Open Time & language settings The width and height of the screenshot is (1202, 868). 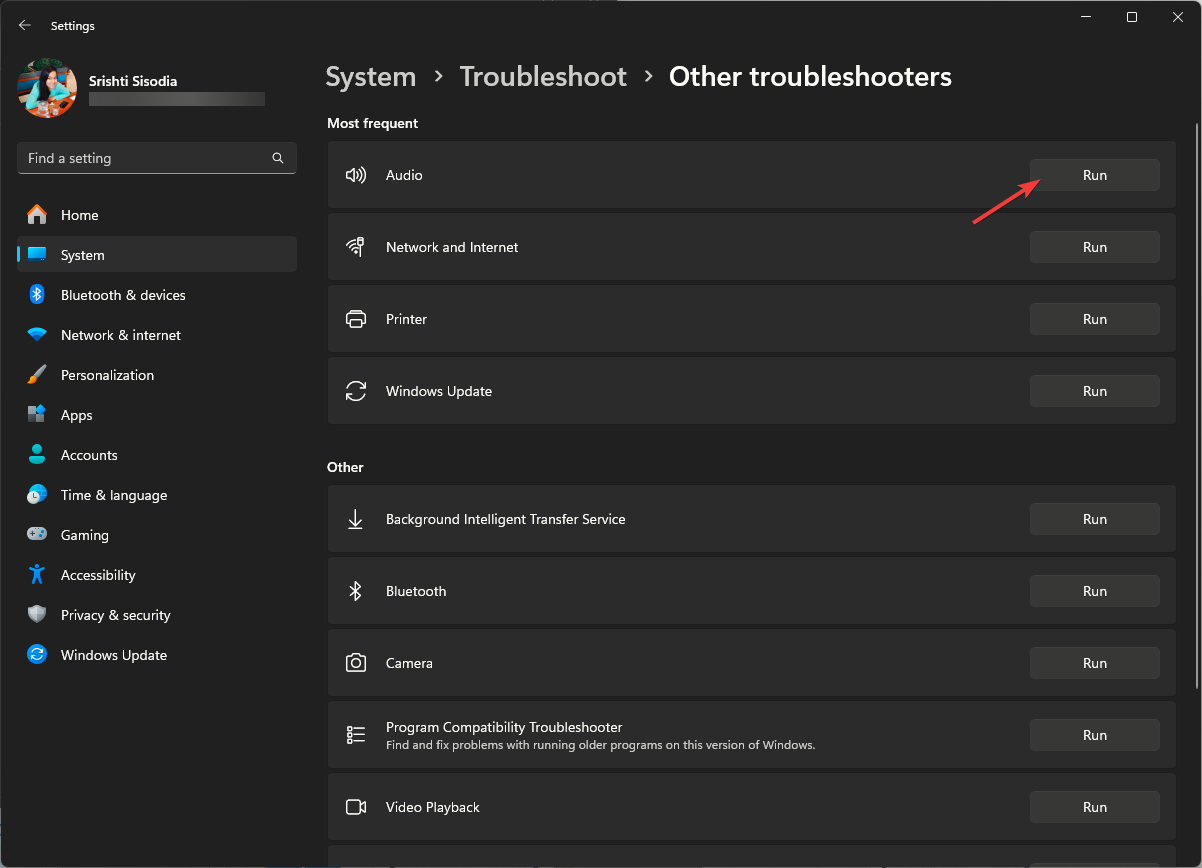coord(157,495)
